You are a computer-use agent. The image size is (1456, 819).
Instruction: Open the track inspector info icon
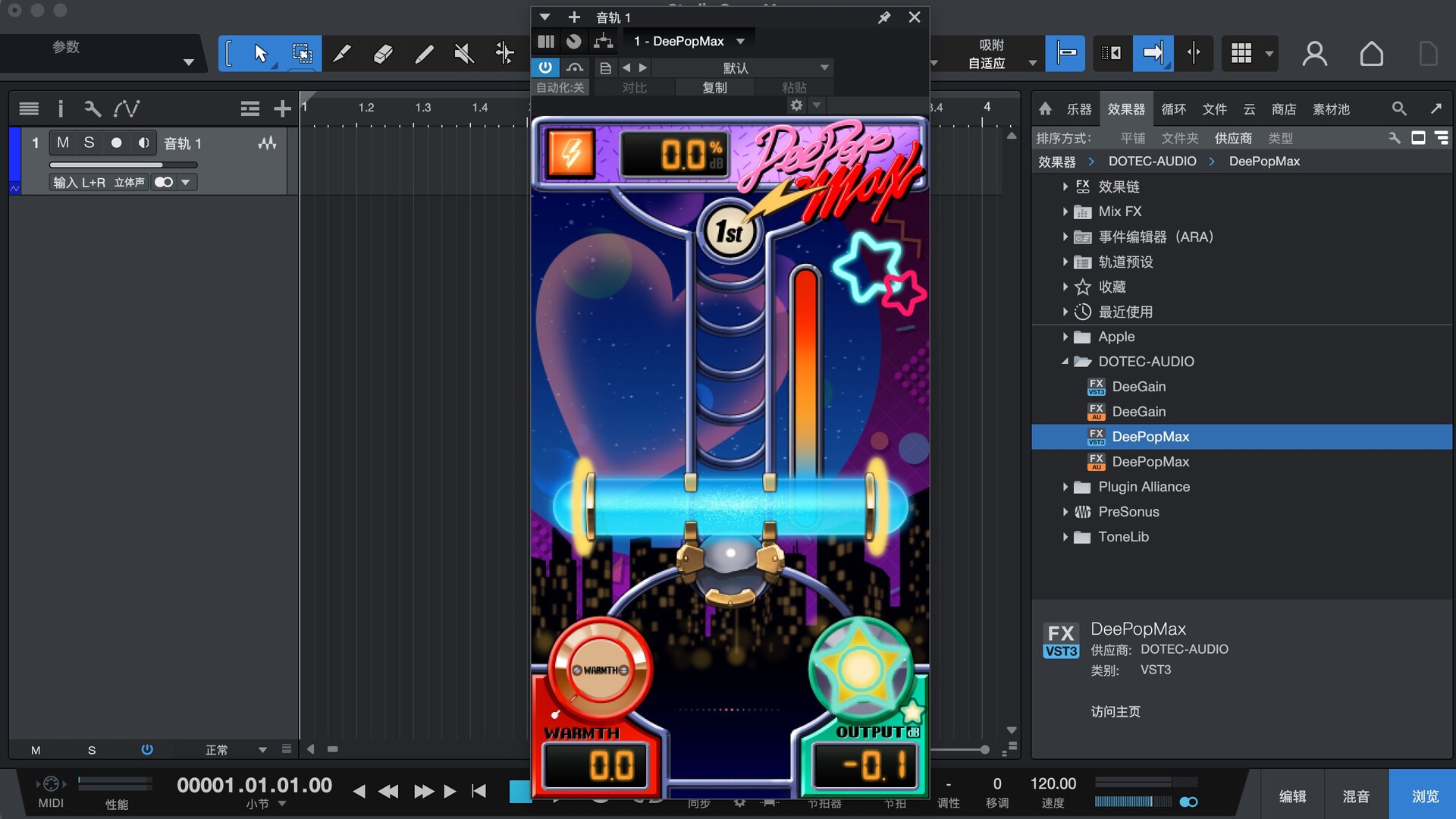(61, 108)
